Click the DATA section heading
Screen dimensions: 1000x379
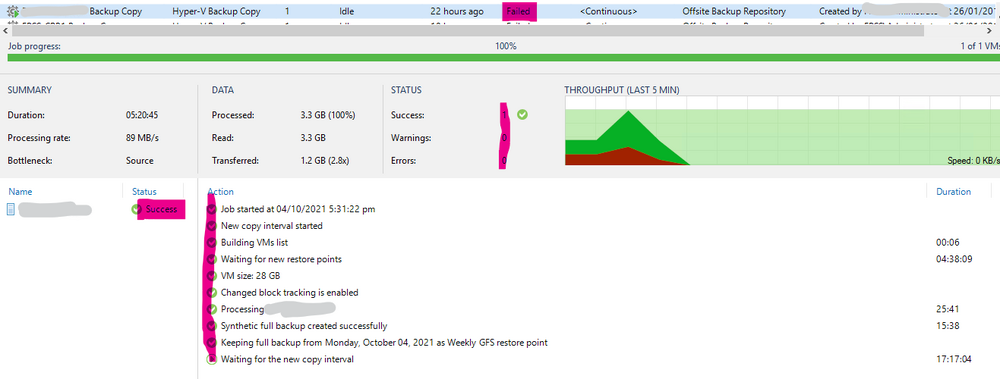pos(223,91)
